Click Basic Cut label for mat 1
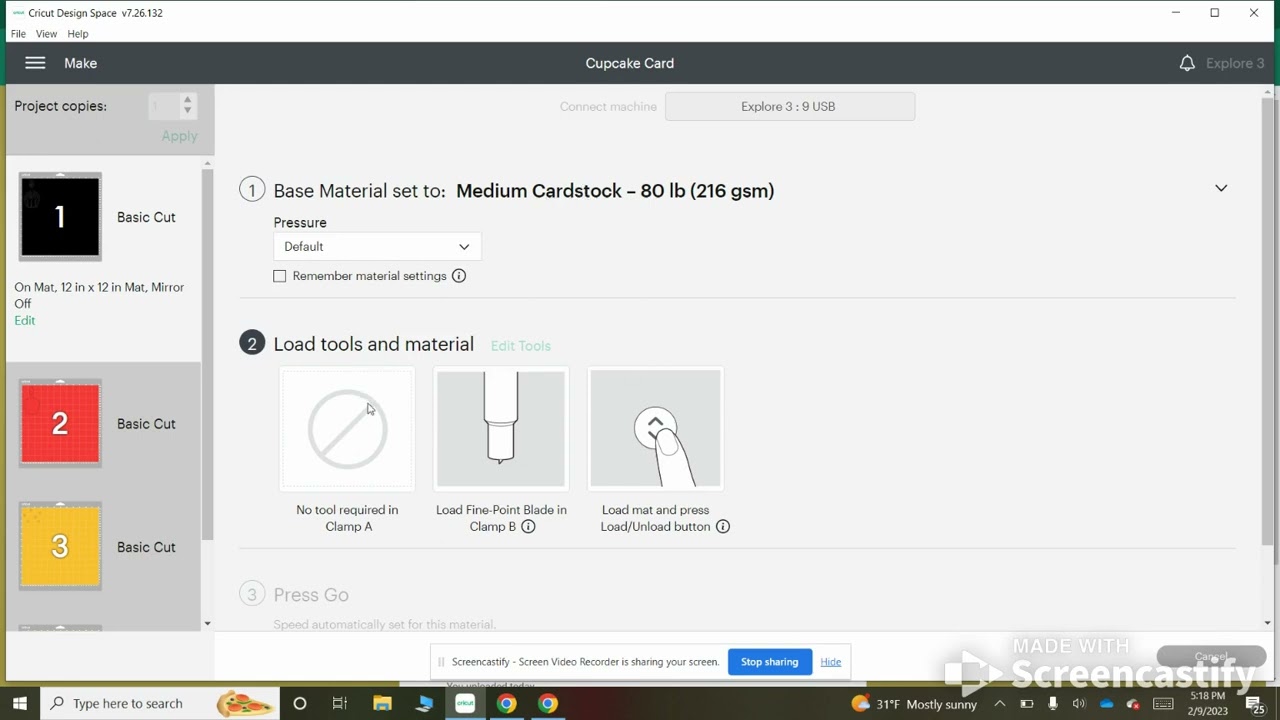1280x720 pixels. pos(146,217)
